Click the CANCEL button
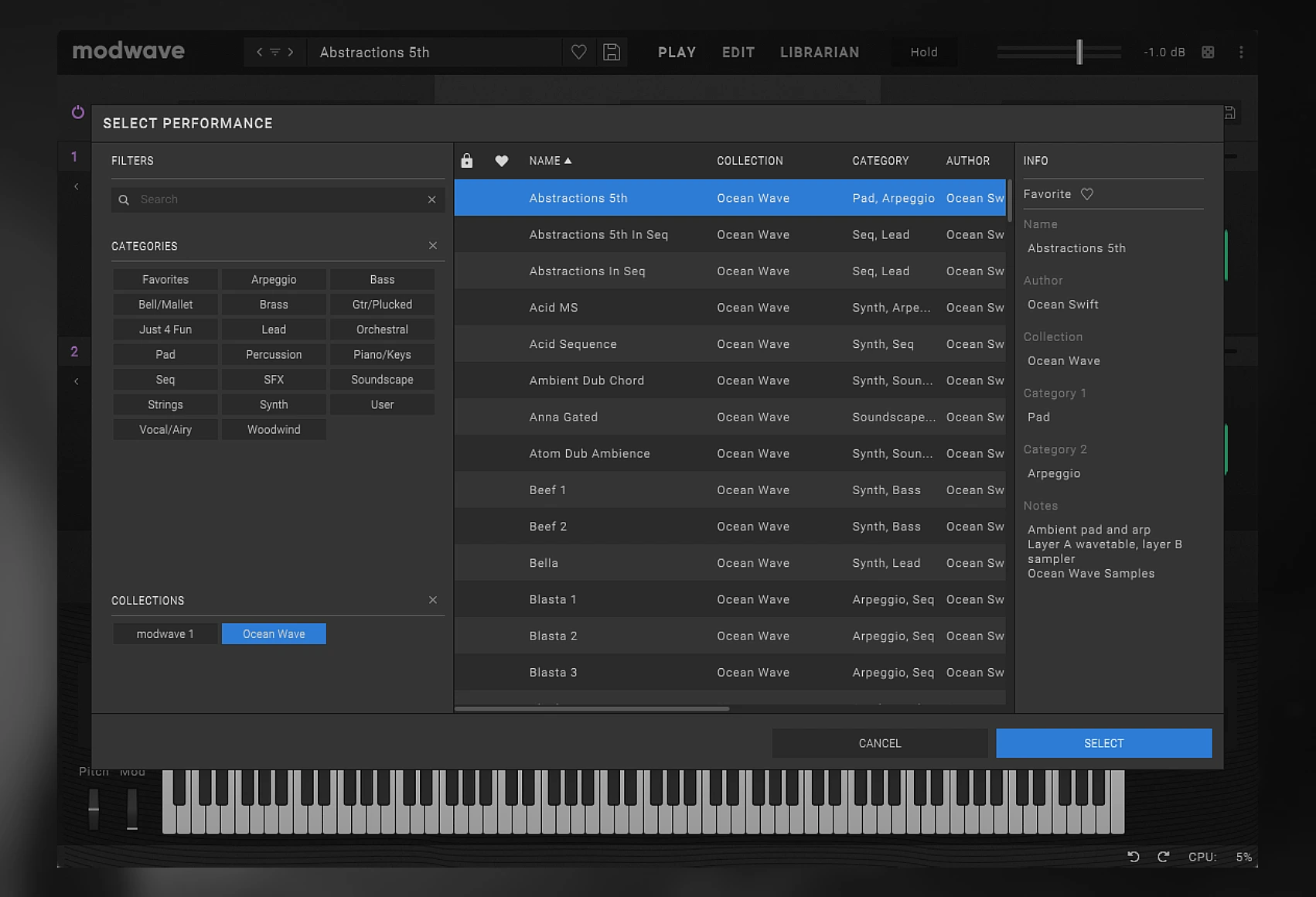The image size is (1316, 897). [880, 743]
